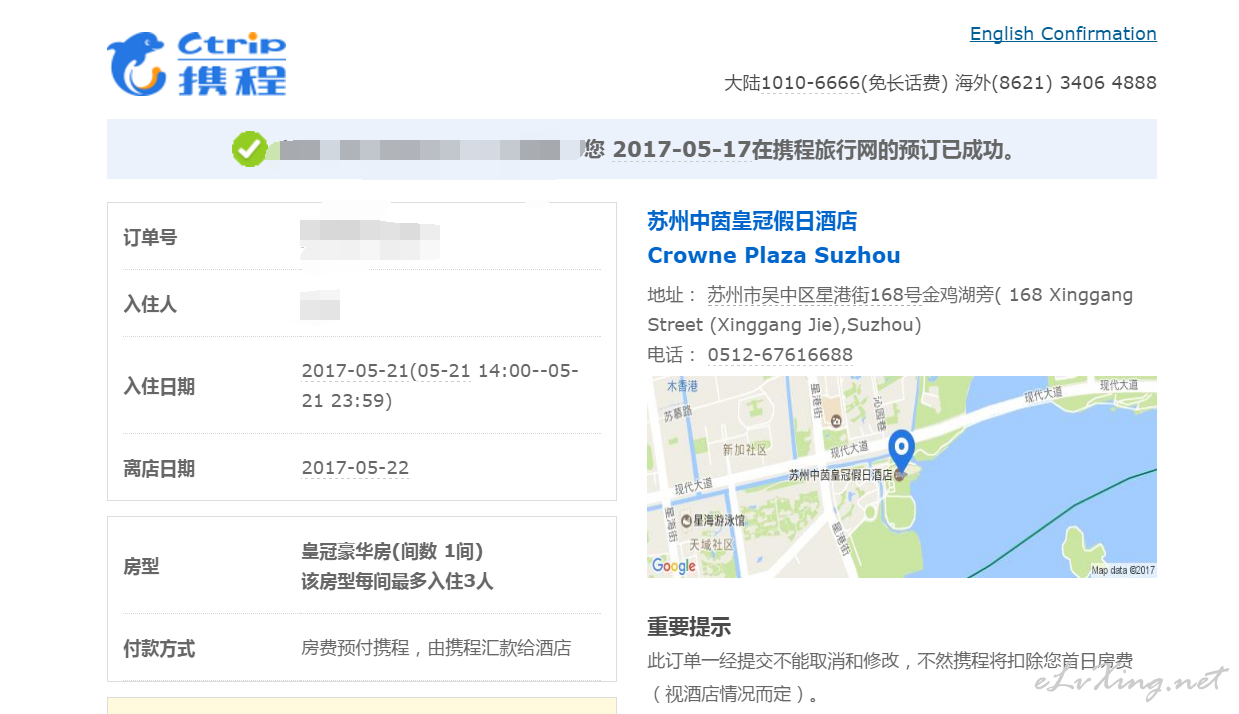Image resolution: width=1239 pixels, height=714 pixels.
Task: Click check-in date 2017-05-21 value
Action: pyautogui.click(x=355, y=371)
